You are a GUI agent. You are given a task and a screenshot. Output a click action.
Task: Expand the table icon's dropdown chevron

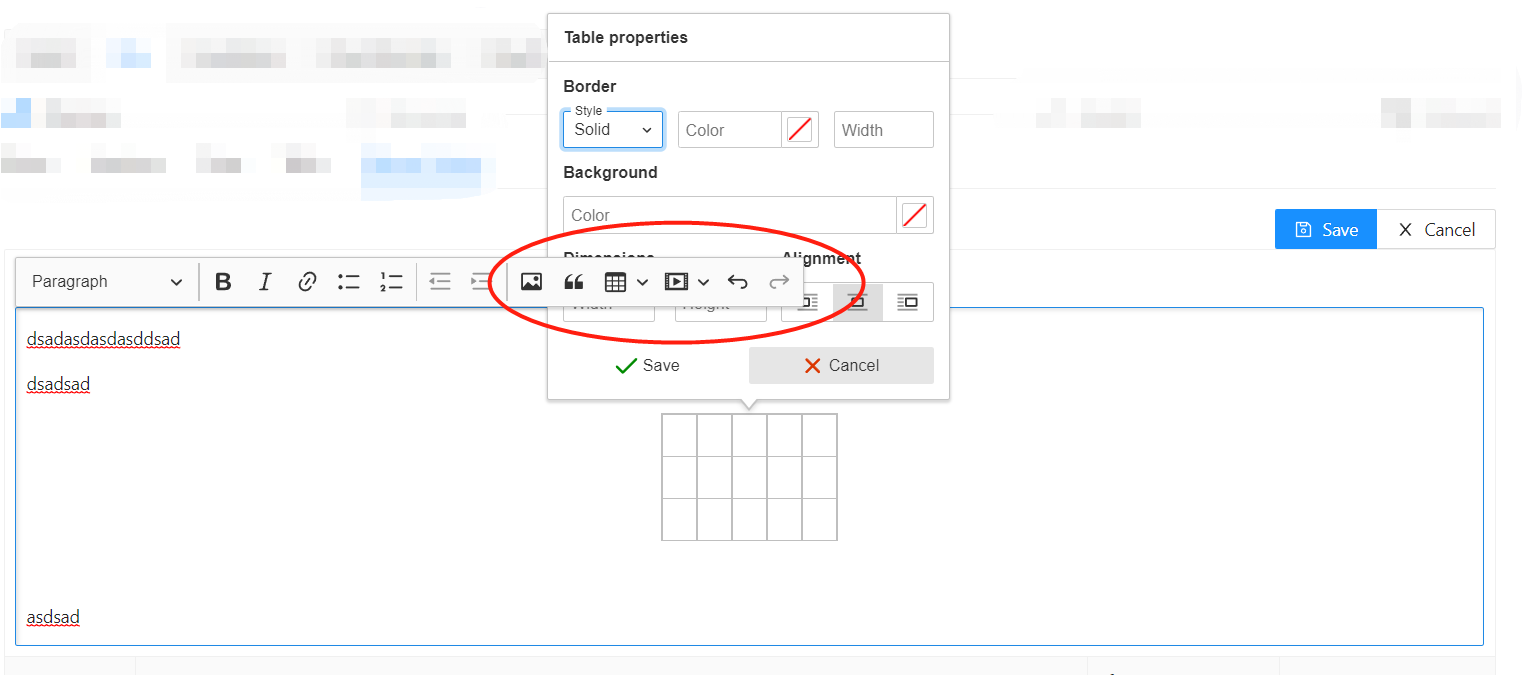pos(643,281)
